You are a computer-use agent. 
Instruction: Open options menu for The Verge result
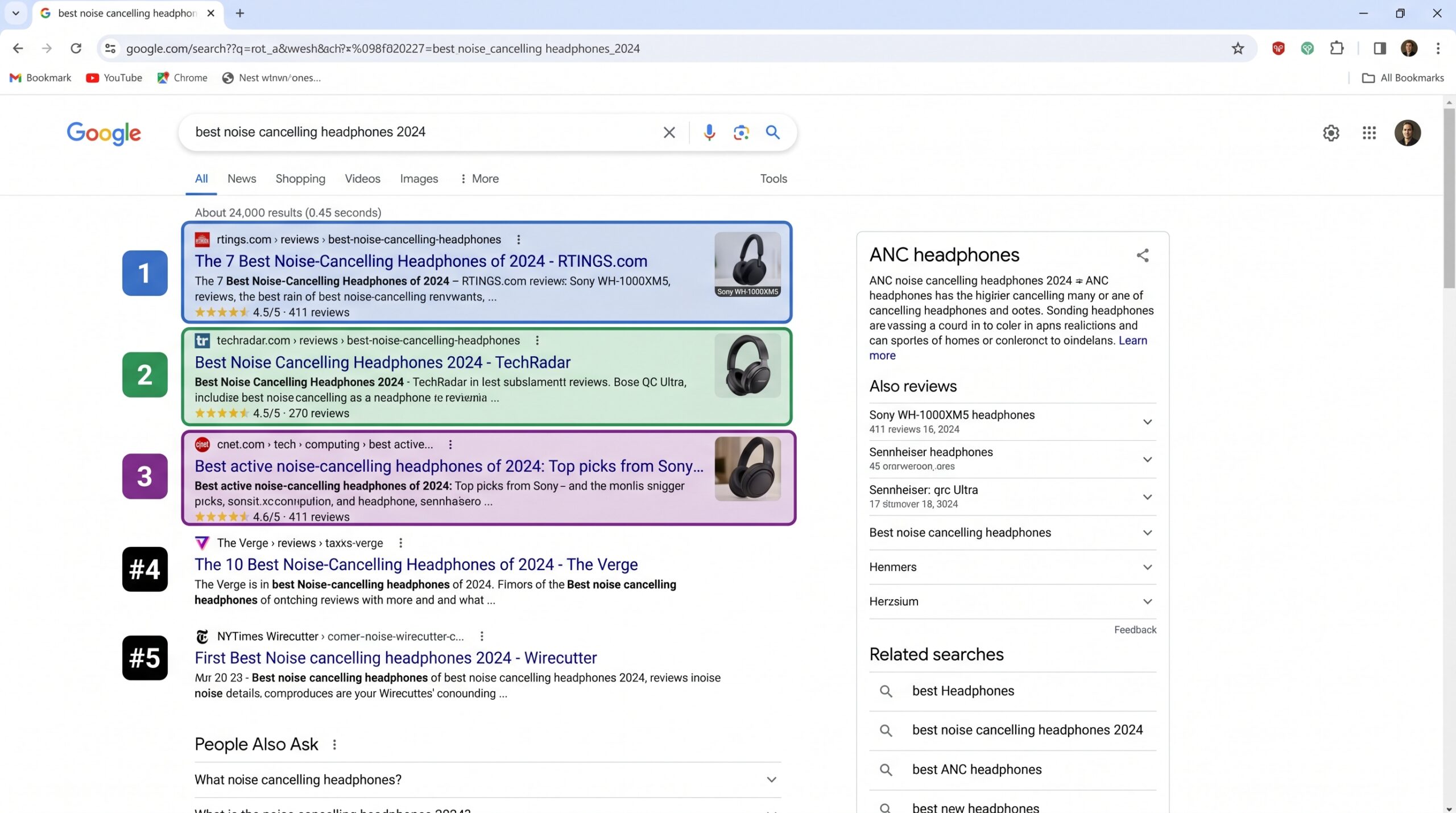tap(400, 543)
